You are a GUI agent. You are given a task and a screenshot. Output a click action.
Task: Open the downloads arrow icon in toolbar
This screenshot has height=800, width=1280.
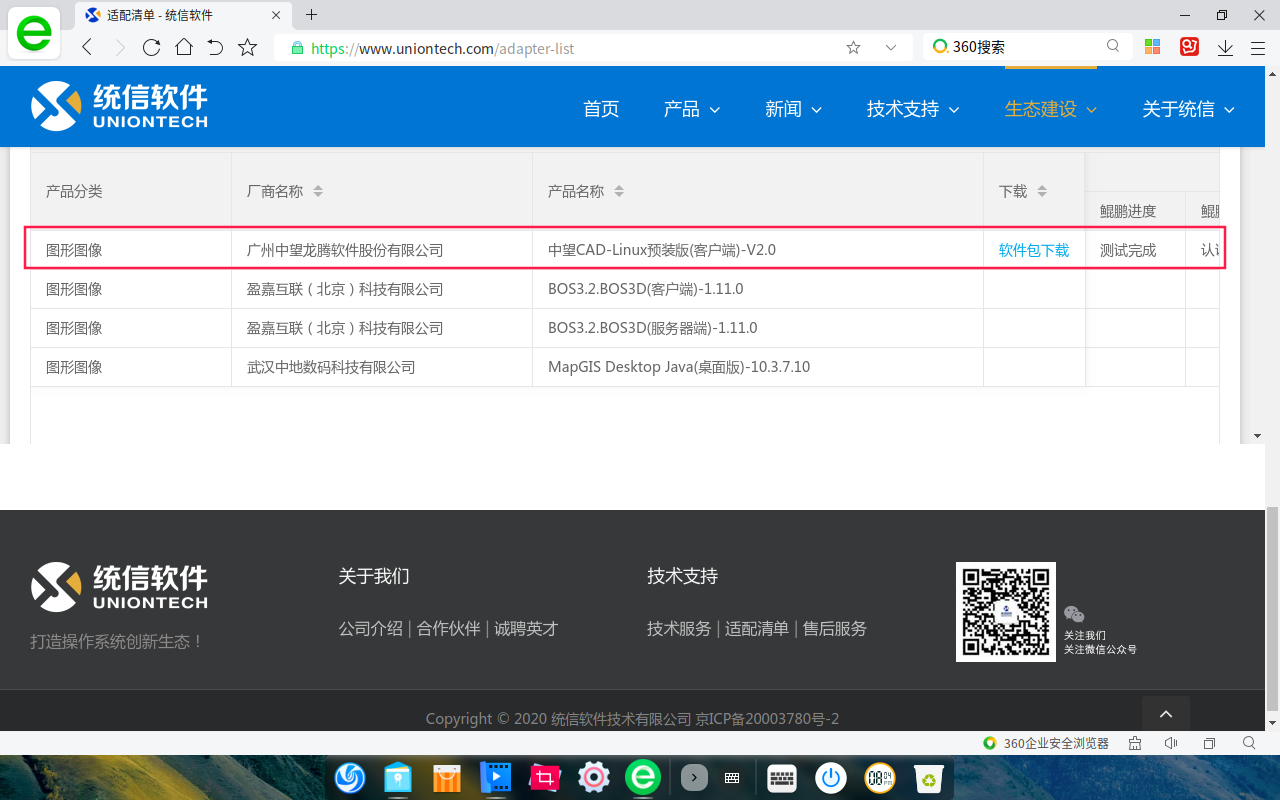tap(1225, 47)
